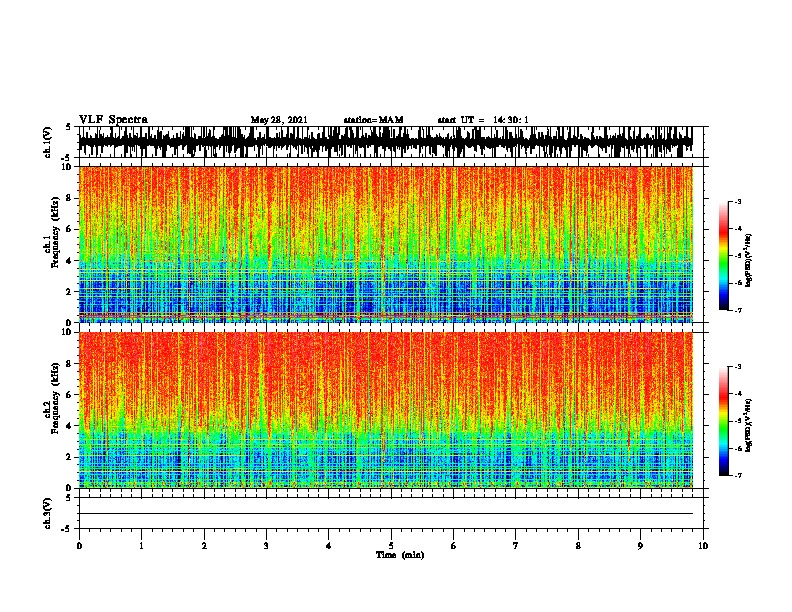Click the 'start UT = 14:30: 1' text
The width and height of the screenshot is (792, 612).
pyautogui.click(x=483, y=120)
